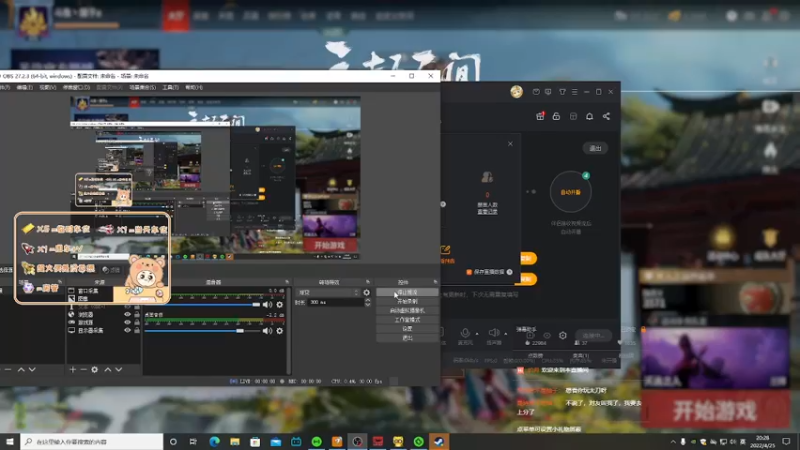Open settings gear for 桌面音频 track
This screenshot has width=800, height=450.
click(x=280, y=331)
